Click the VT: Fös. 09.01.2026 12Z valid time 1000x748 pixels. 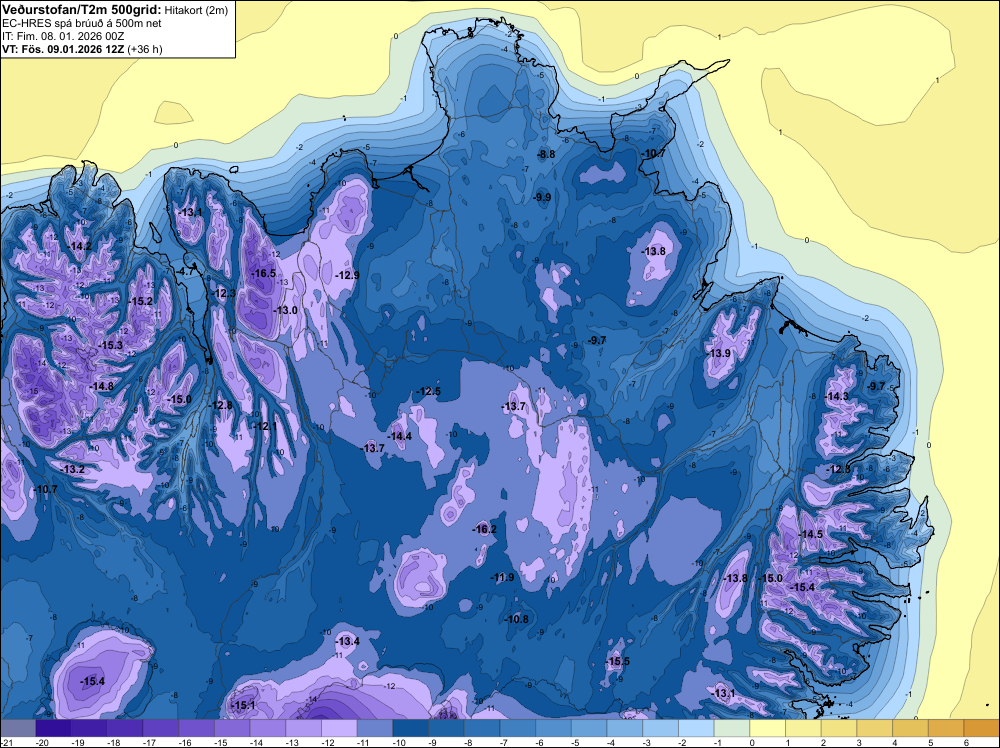point(63,49)
